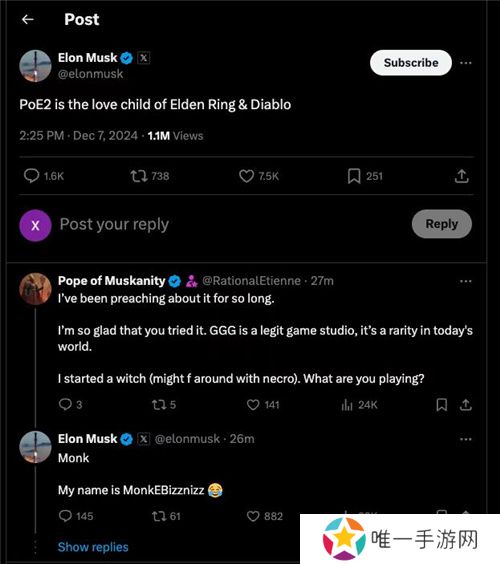The width and height of the screenshot is (500, 564).
Task: Go back using the arrow icon
Action: 28,19
